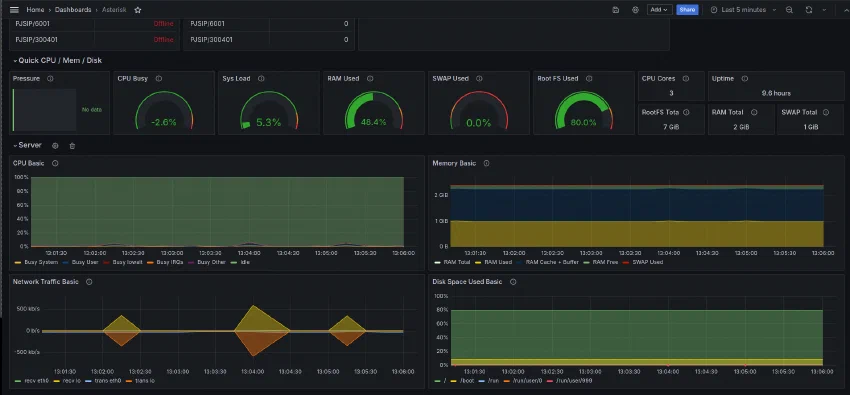The height and width of the screenshot is (395, 850).
Task: Click the Disk Space Used Basic info icon
Action: tap(513, 282)
